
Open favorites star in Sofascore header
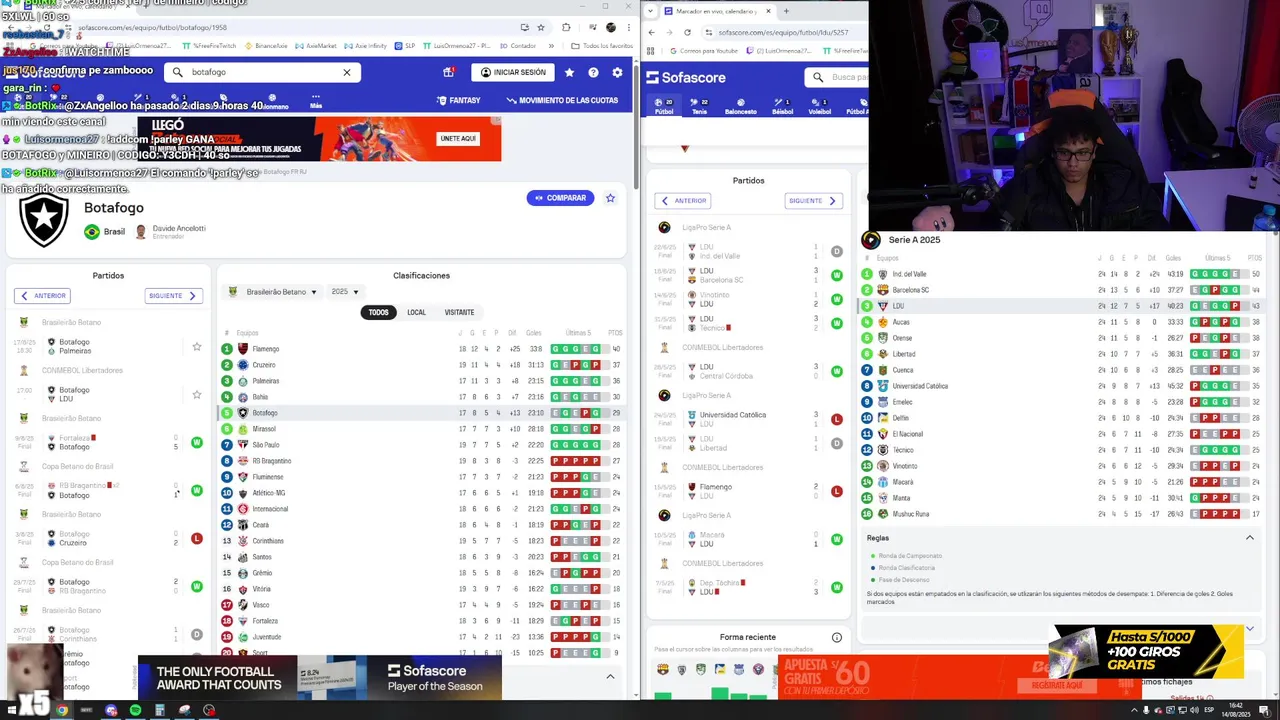569,72
